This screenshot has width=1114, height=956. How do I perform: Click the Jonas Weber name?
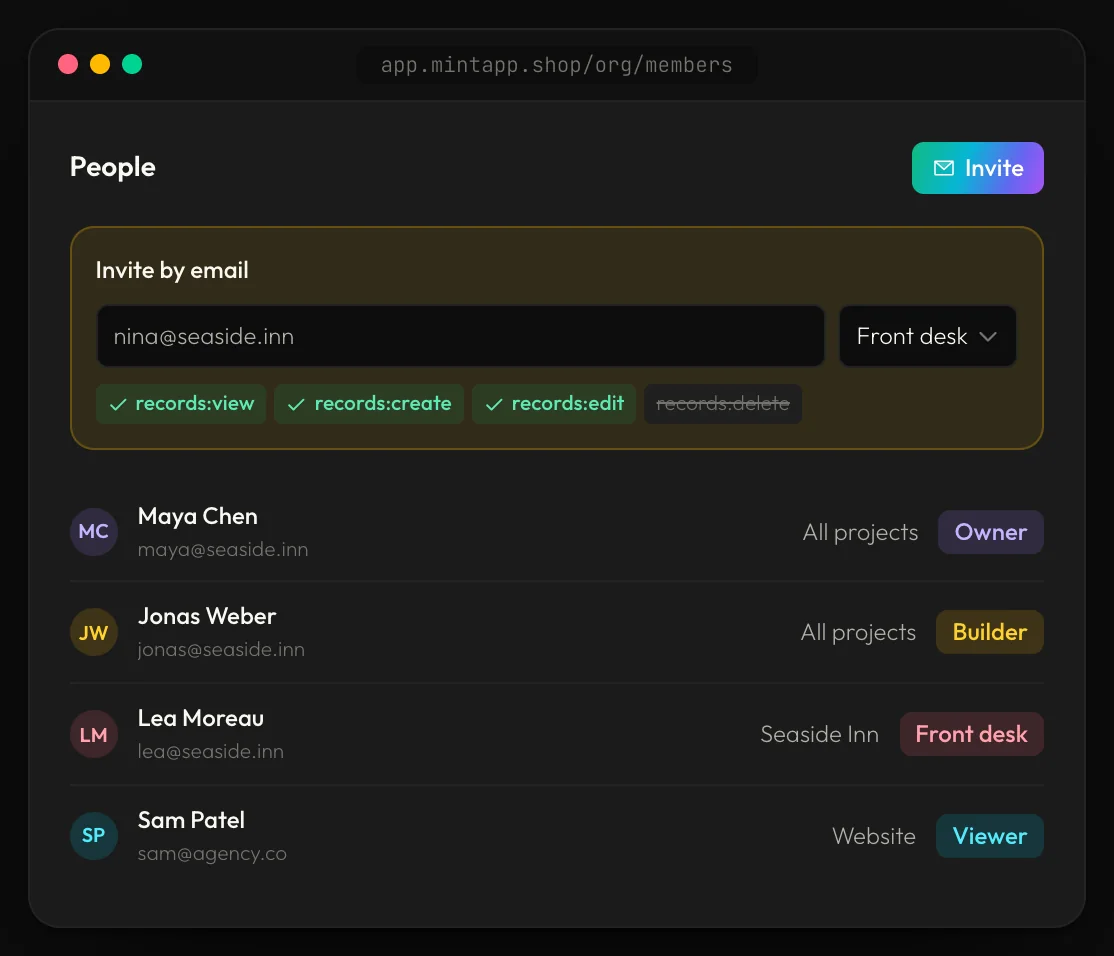tap(207, 616)
